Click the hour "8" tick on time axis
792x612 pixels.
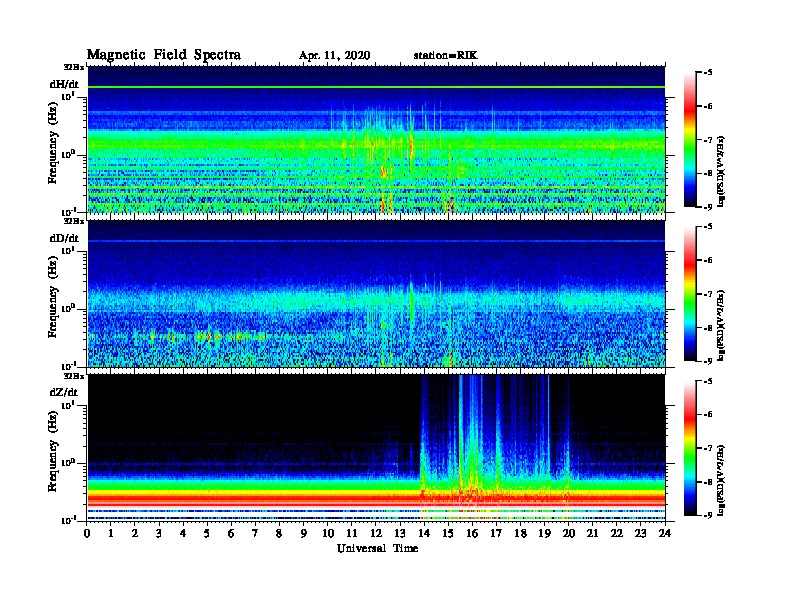click(279, 533)
